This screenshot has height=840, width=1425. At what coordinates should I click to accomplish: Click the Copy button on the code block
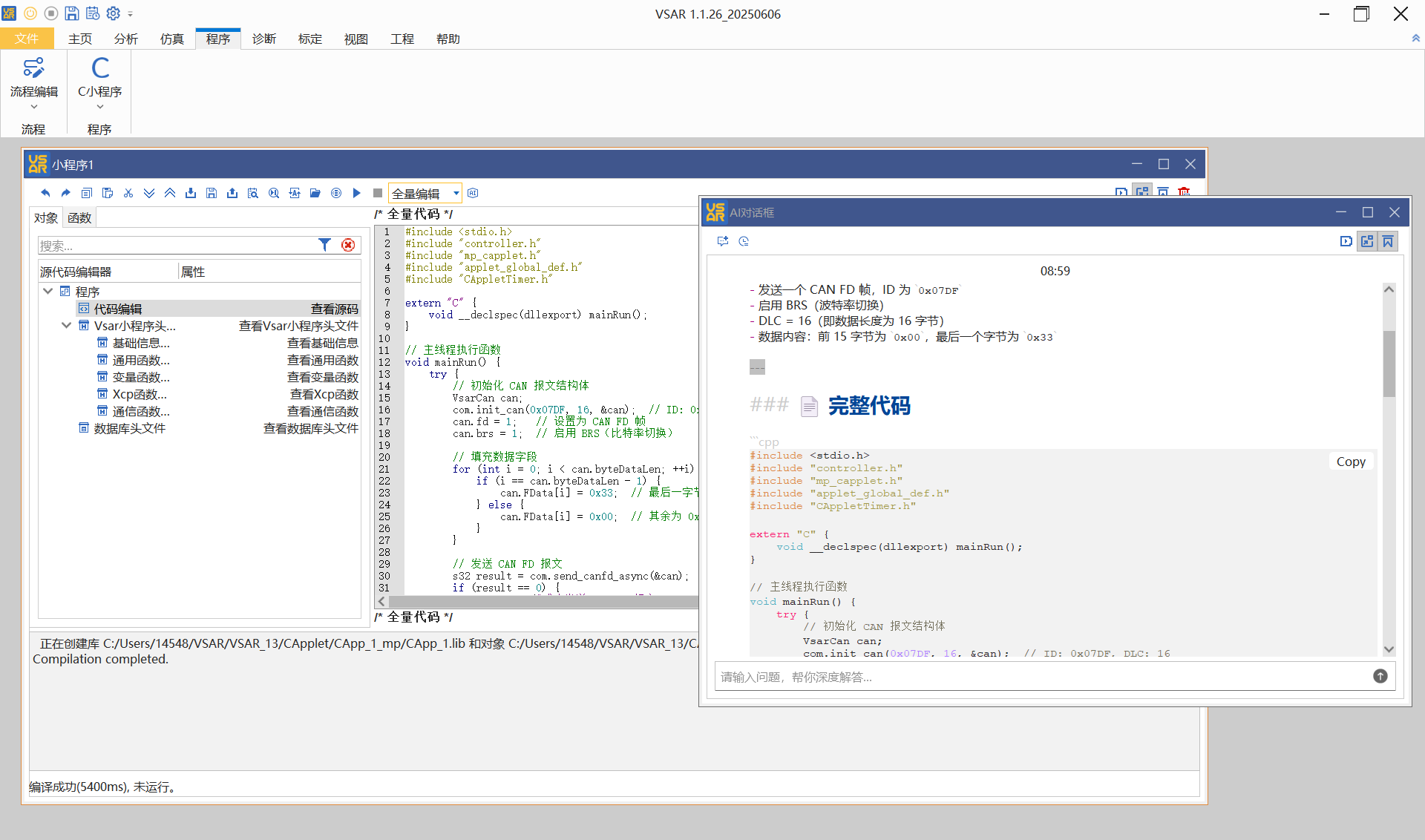click(1351, 462)
